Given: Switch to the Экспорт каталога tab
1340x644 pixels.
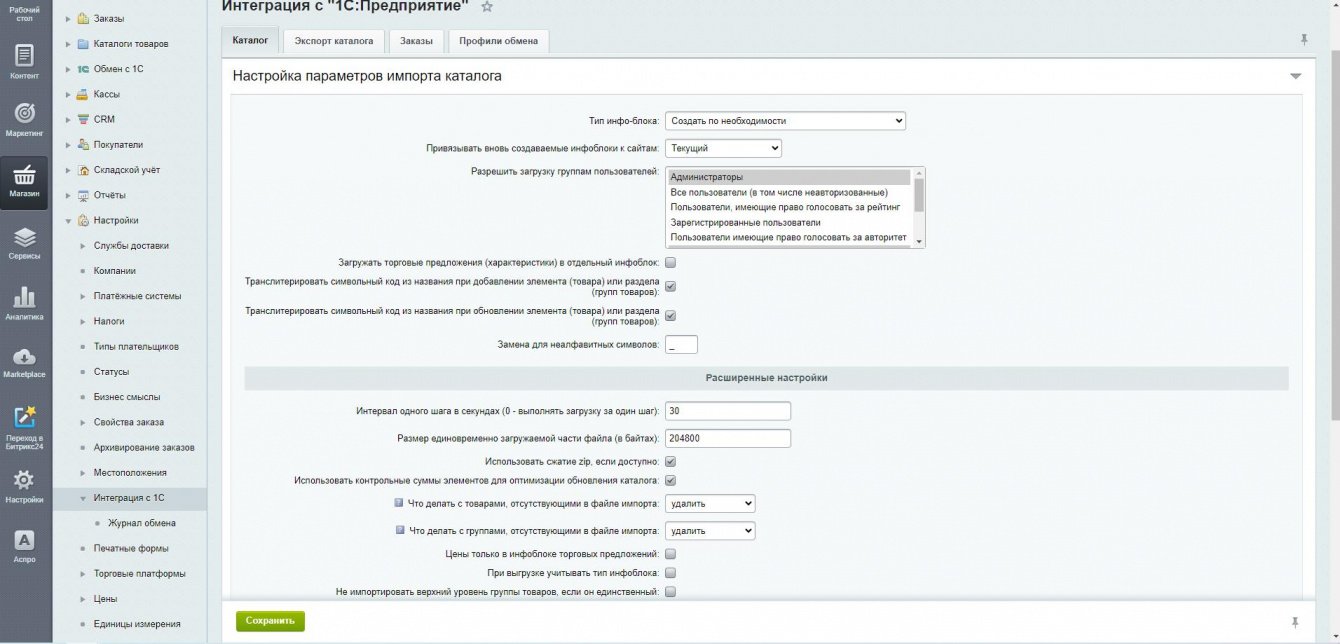Looking at the screenshot, I should (334, 41).
